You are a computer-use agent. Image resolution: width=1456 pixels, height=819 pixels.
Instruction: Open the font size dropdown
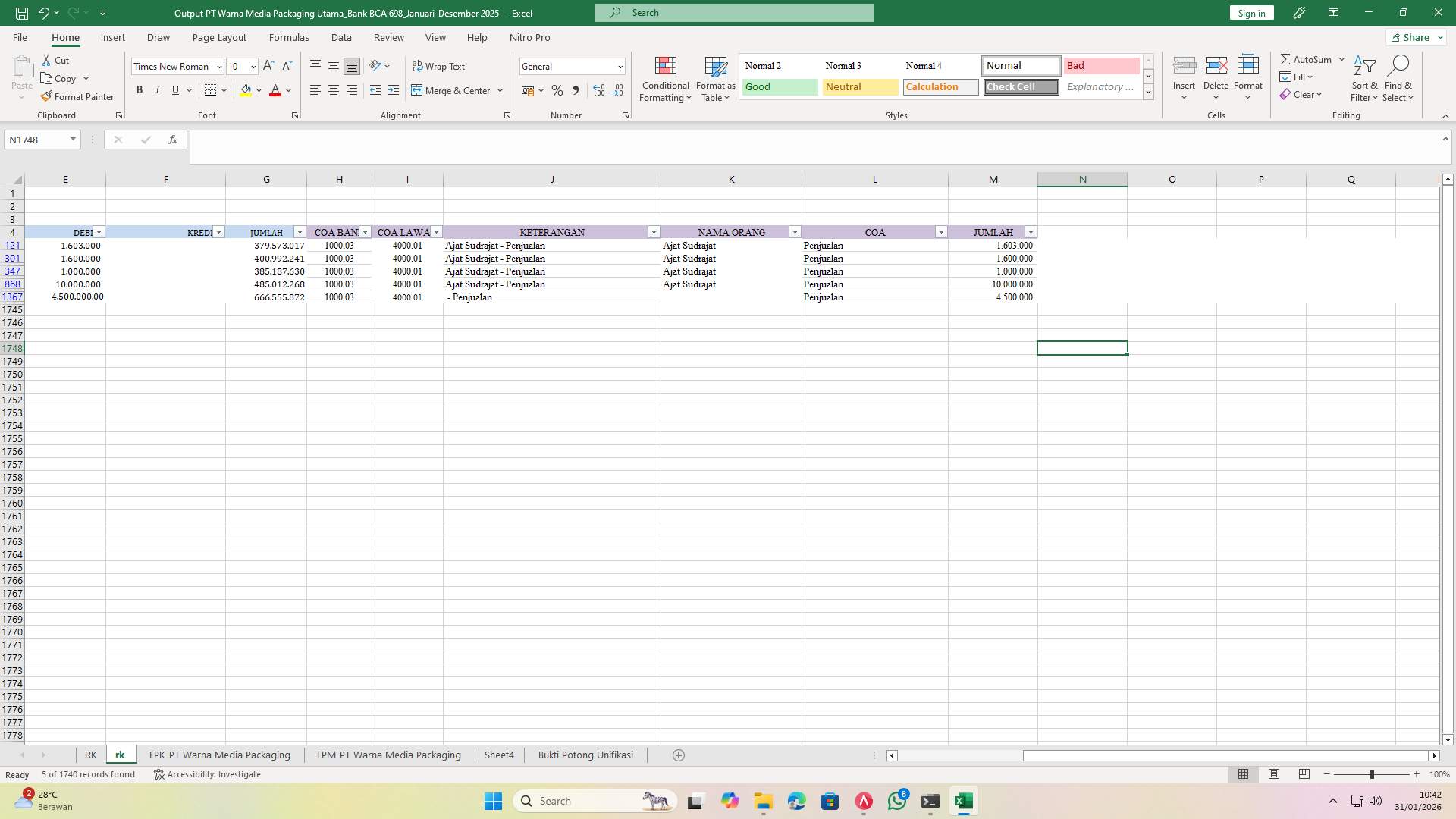(x=252, y=66)
